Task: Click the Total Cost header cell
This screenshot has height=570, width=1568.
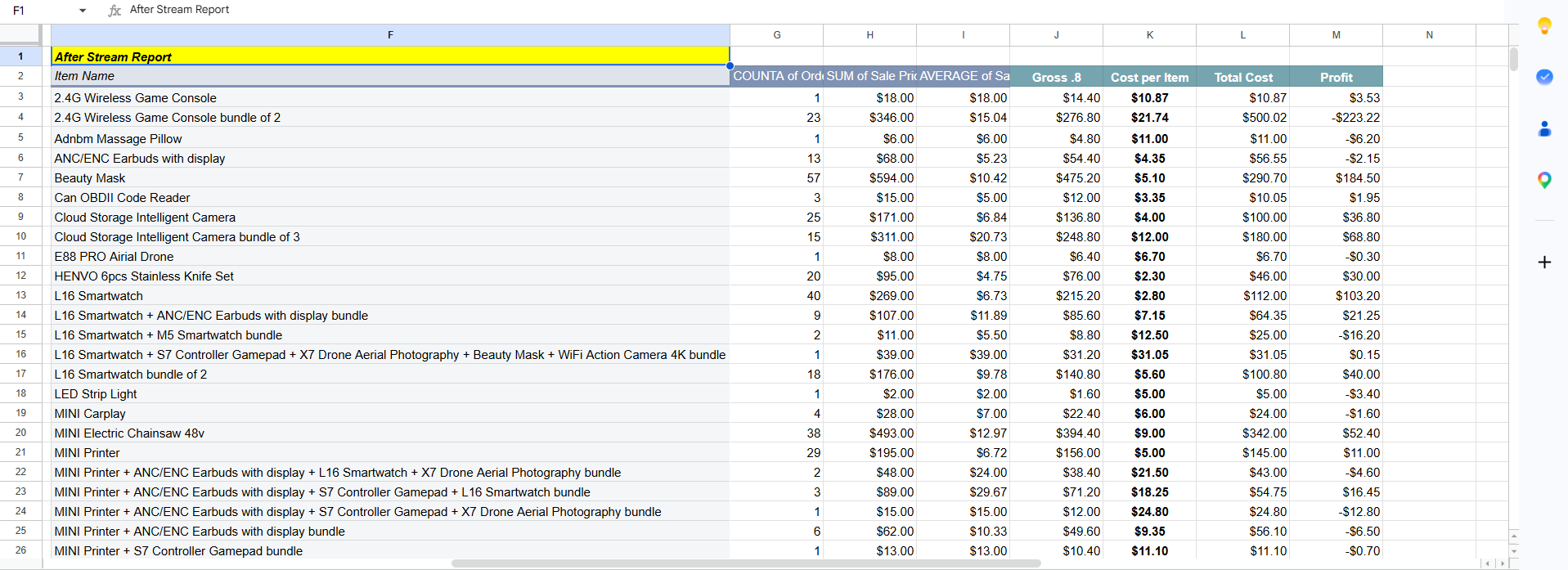Action: (x=1242, y=77)
